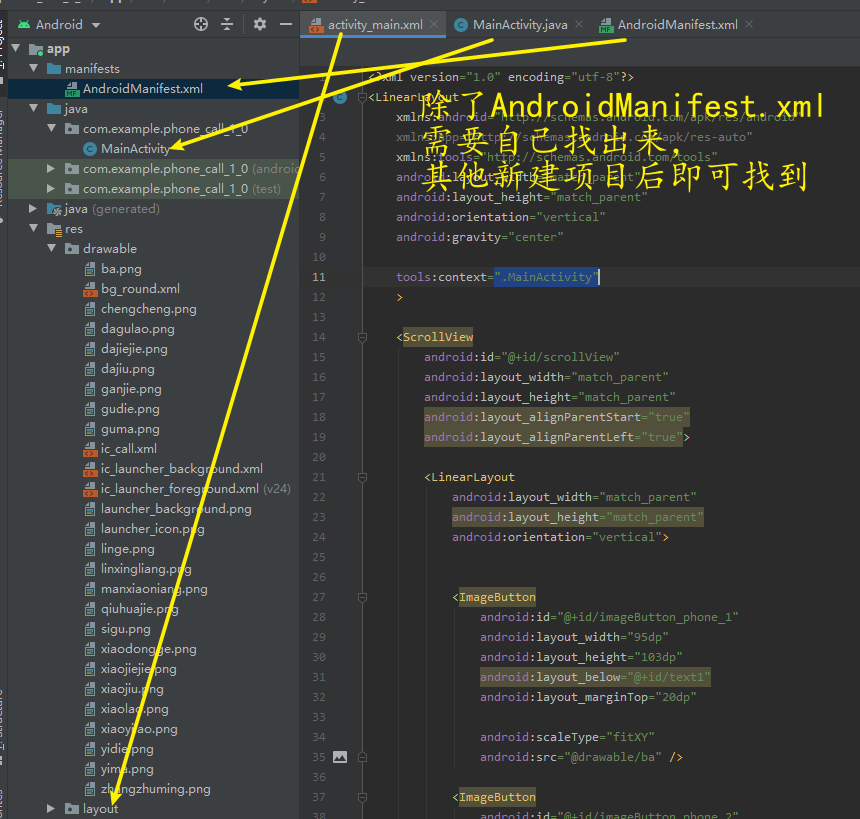This screenshot has height=819, width=860.
Task: Switch to the activity_main.xml tab
Action: pos(375,25)
